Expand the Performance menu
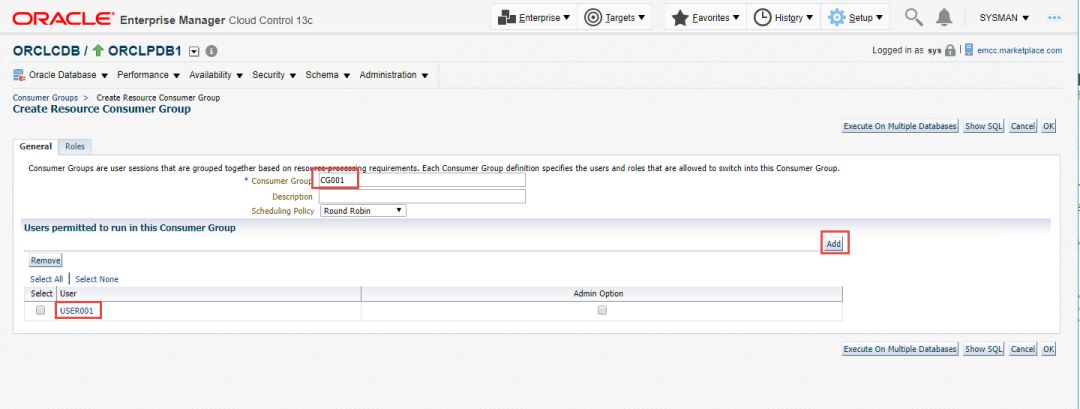 pyautogui.click(x=148, y=75)
